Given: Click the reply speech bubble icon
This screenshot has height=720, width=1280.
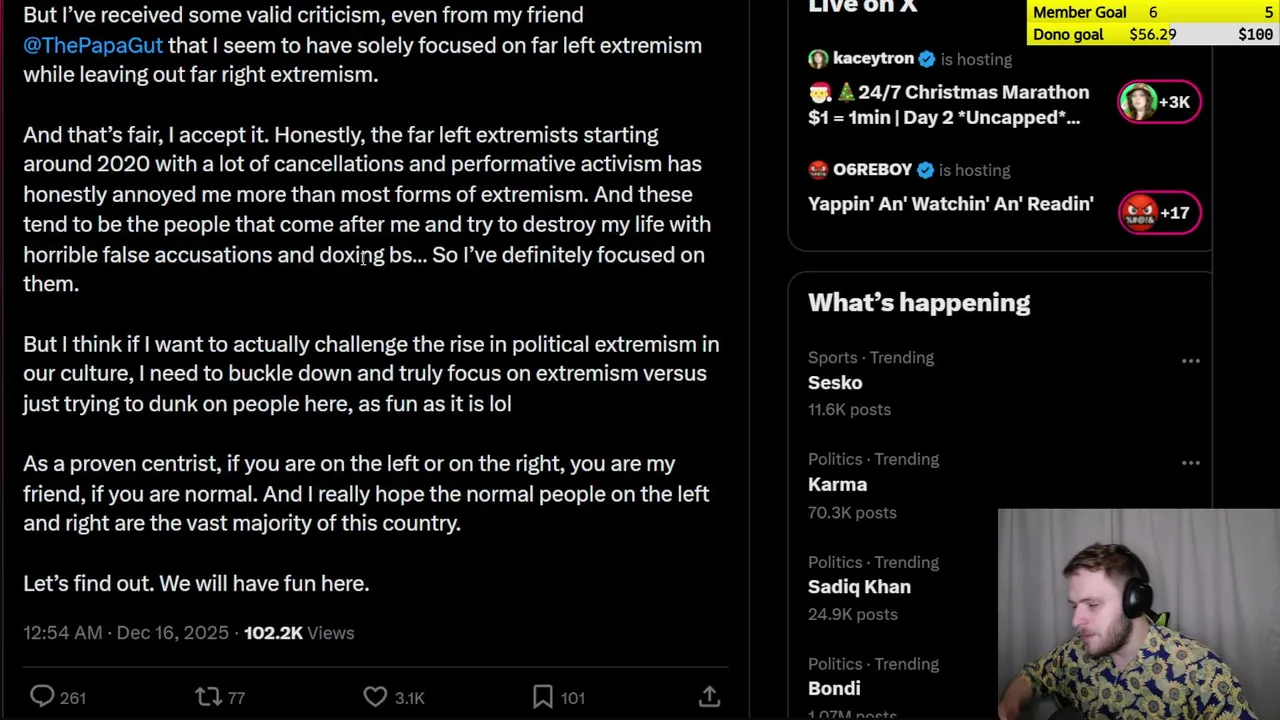Looking at the screenshot, I should tap(42, 697).
